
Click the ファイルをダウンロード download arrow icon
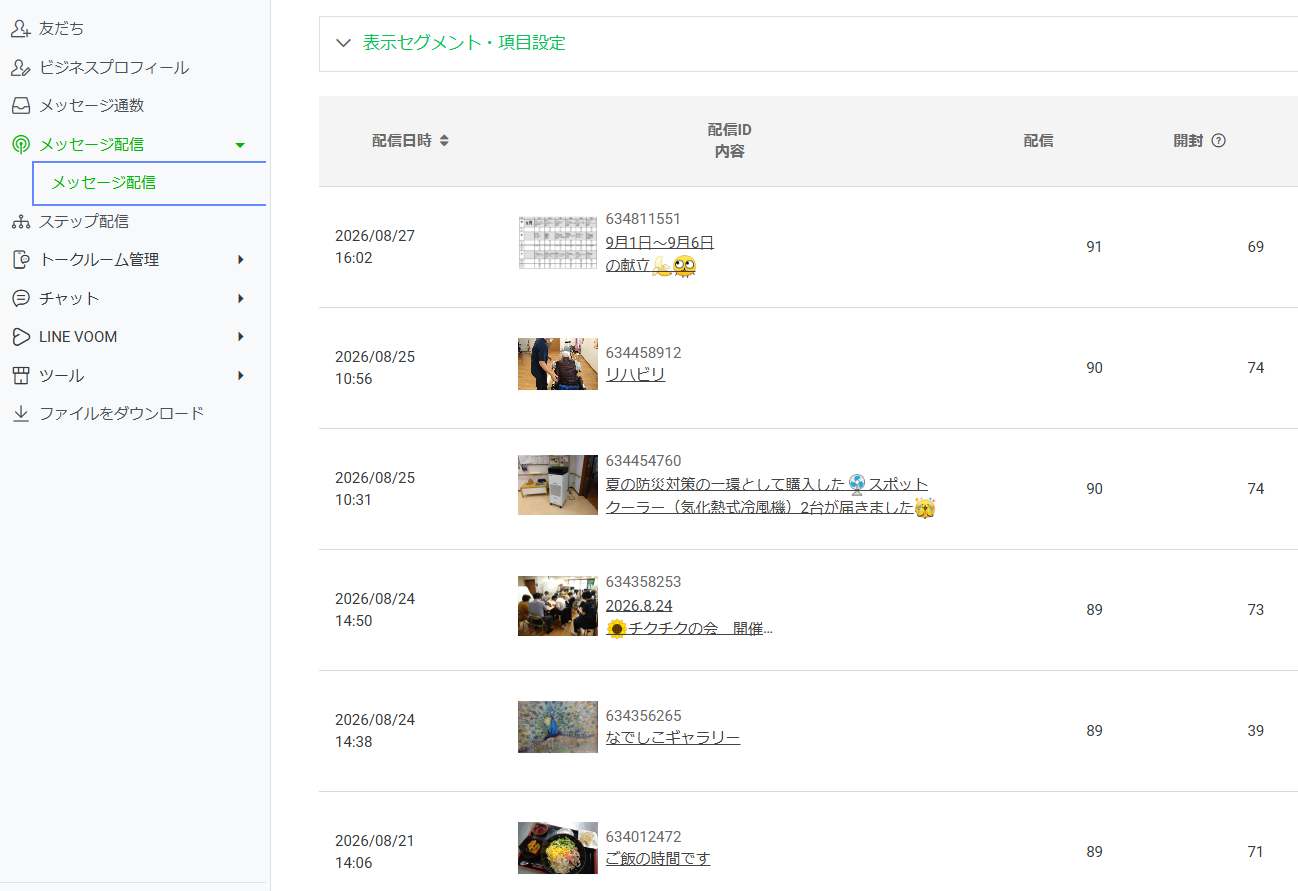pyautogui.click(x=20, y=414)
